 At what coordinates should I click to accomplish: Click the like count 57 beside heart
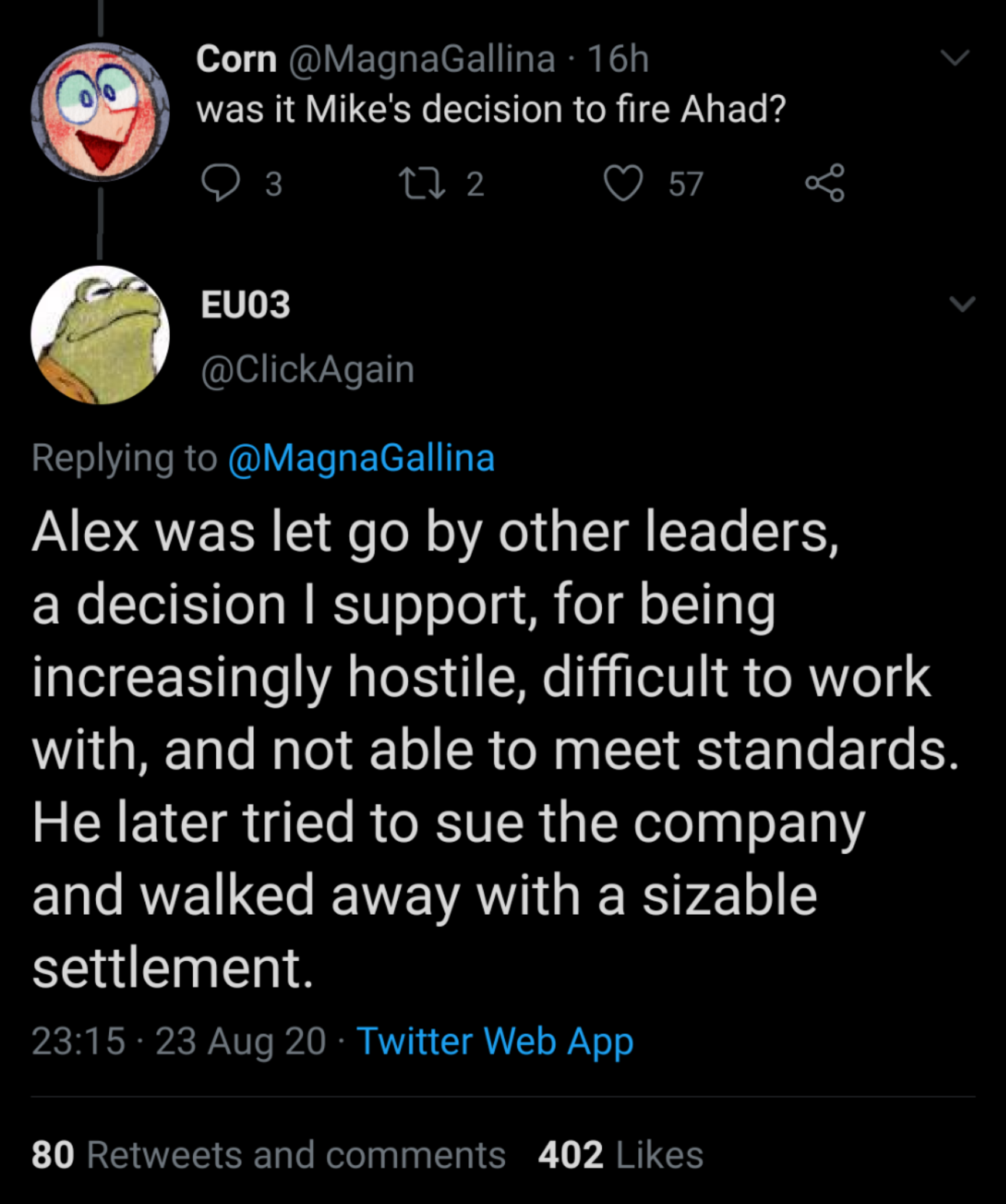coord(686,184)
